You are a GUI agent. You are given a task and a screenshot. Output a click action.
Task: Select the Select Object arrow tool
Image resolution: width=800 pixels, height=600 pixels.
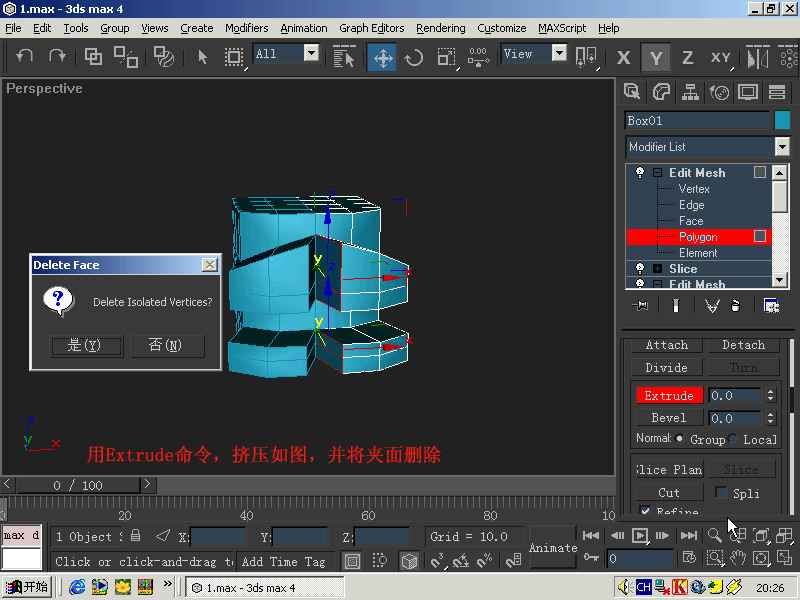pos(202,56)
